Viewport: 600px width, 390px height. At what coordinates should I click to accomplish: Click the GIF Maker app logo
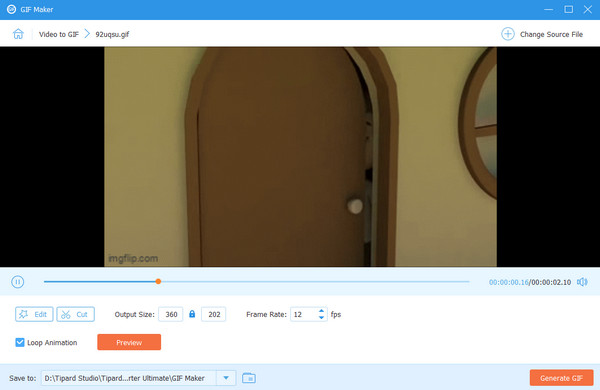pyautogui.click(x=11, y=9)
